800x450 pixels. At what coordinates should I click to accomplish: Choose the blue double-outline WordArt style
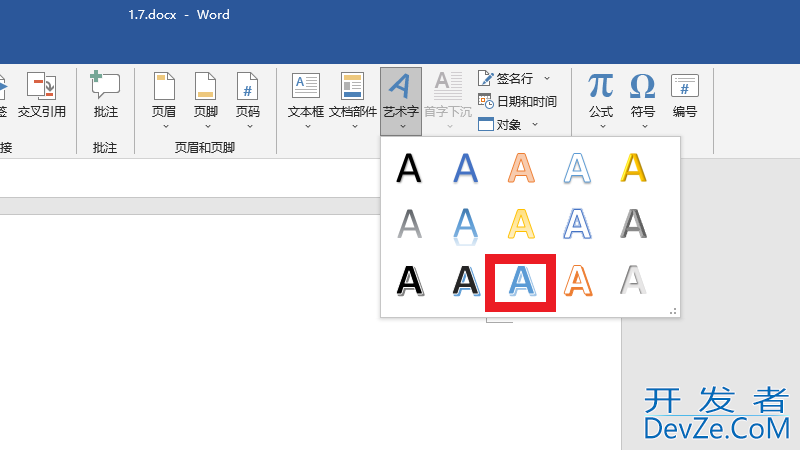577,224
